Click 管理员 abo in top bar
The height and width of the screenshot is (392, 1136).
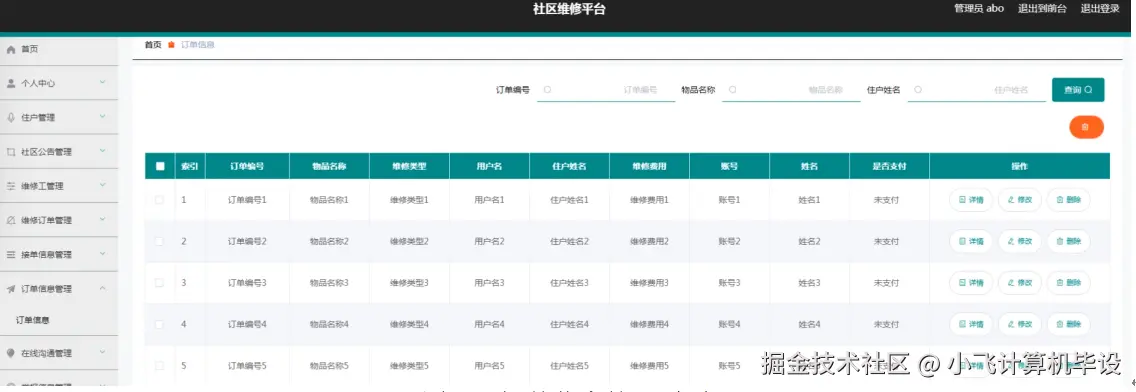[x=979, y=9]
